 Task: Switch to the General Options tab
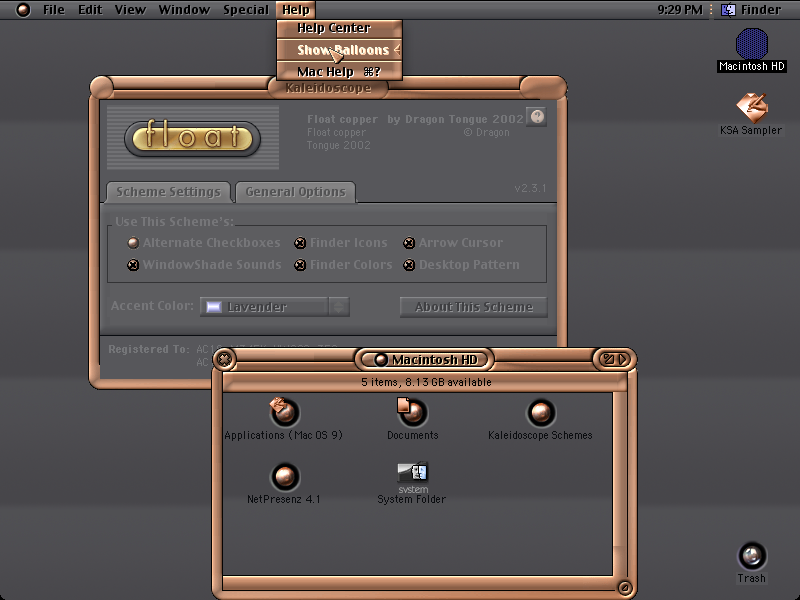[295, 192]
